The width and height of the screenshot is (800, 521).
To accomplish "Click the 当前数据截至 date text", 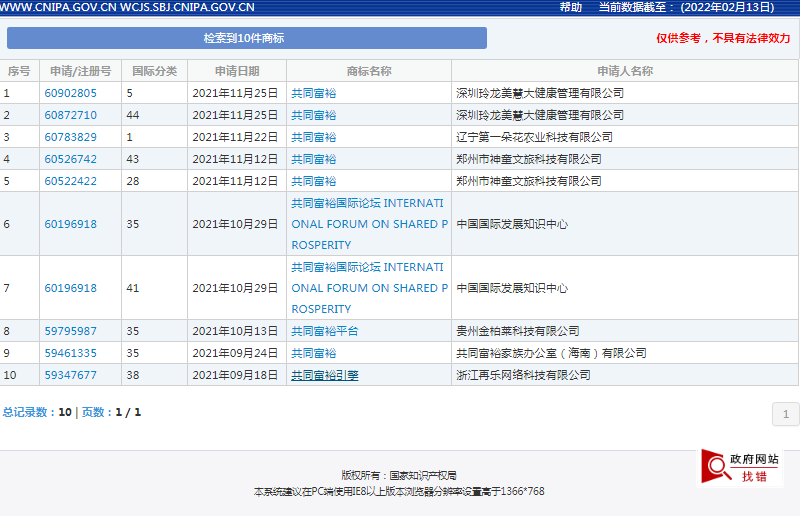I will pyautogui.click(x=686, y=7).
